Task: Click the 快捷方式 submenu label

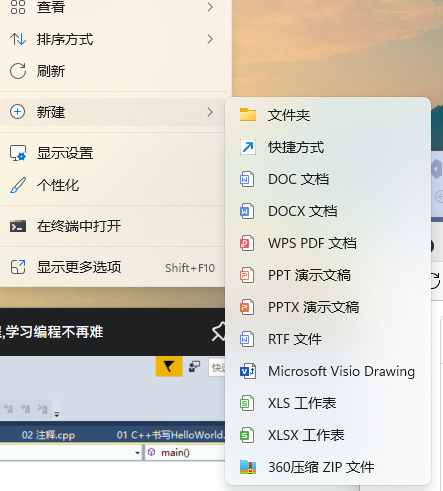Action: tap(296, 147)
